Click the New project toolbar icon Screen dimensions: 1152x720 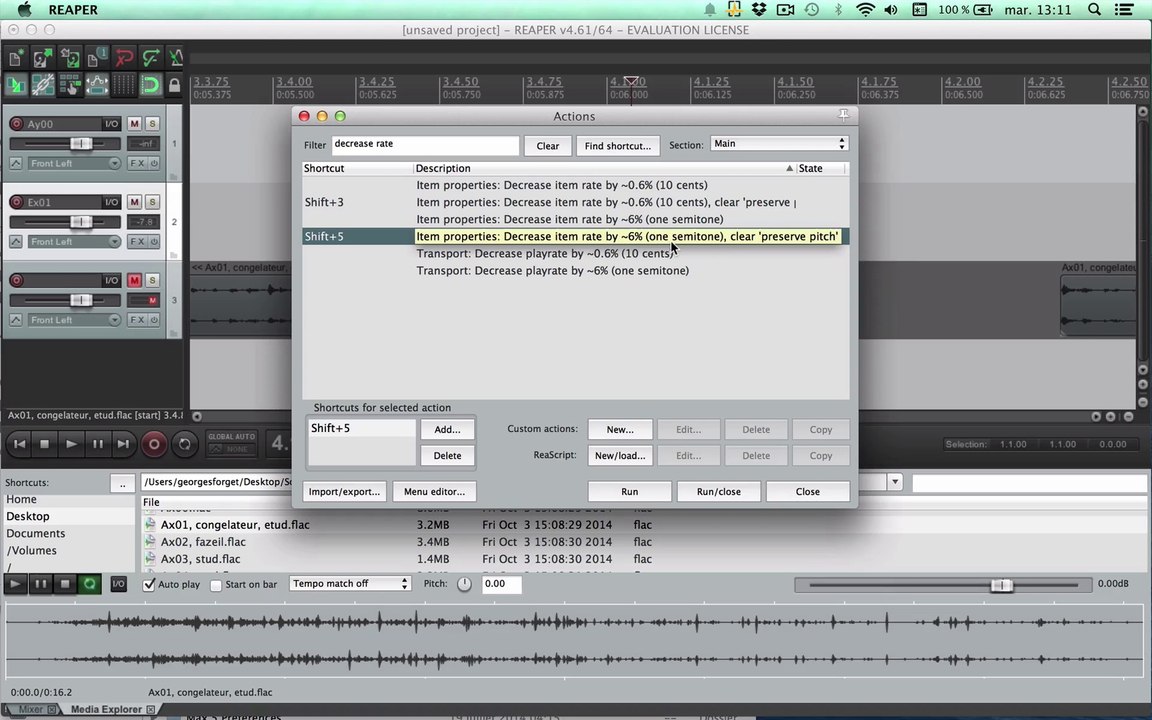pyautogui.click(x=15, y=57)
